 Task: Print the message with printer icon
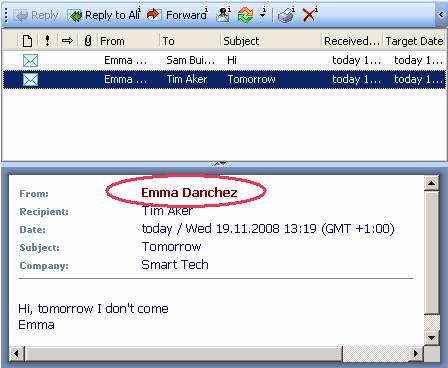286,15
